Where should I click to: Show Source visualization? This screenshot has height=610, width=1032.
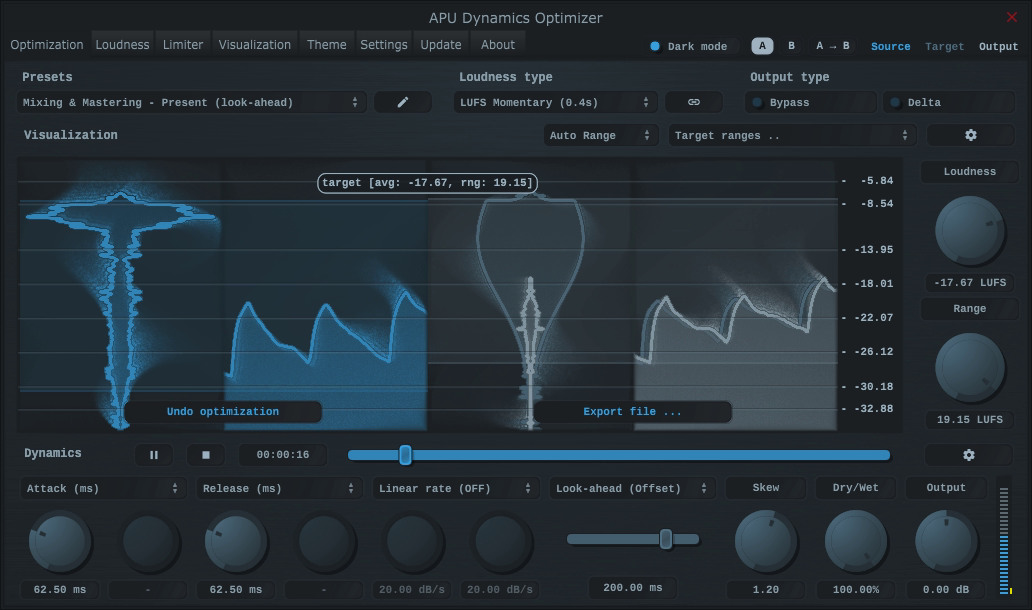[890, 46]
